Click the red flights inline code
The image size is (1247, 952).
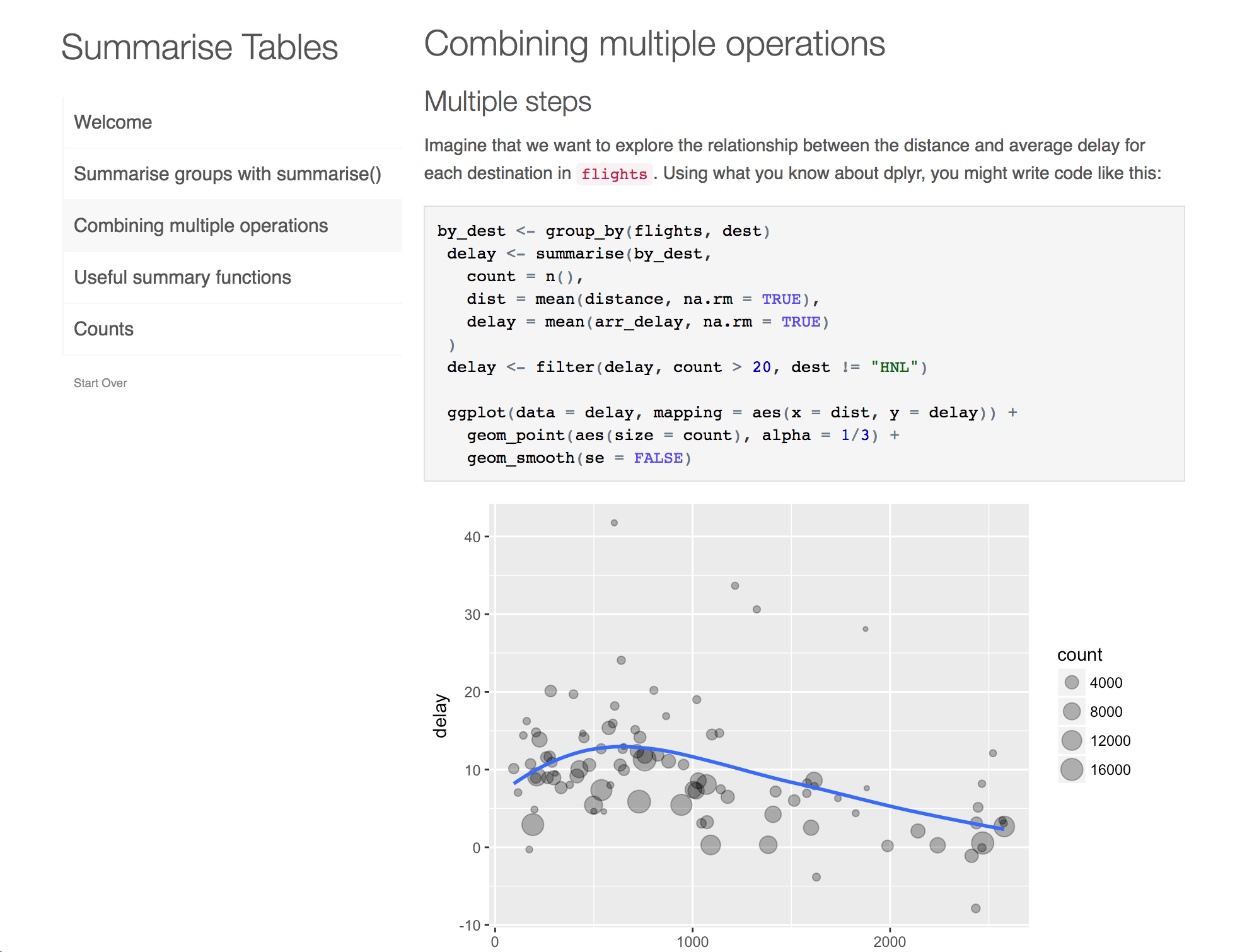tap(614, 174)
